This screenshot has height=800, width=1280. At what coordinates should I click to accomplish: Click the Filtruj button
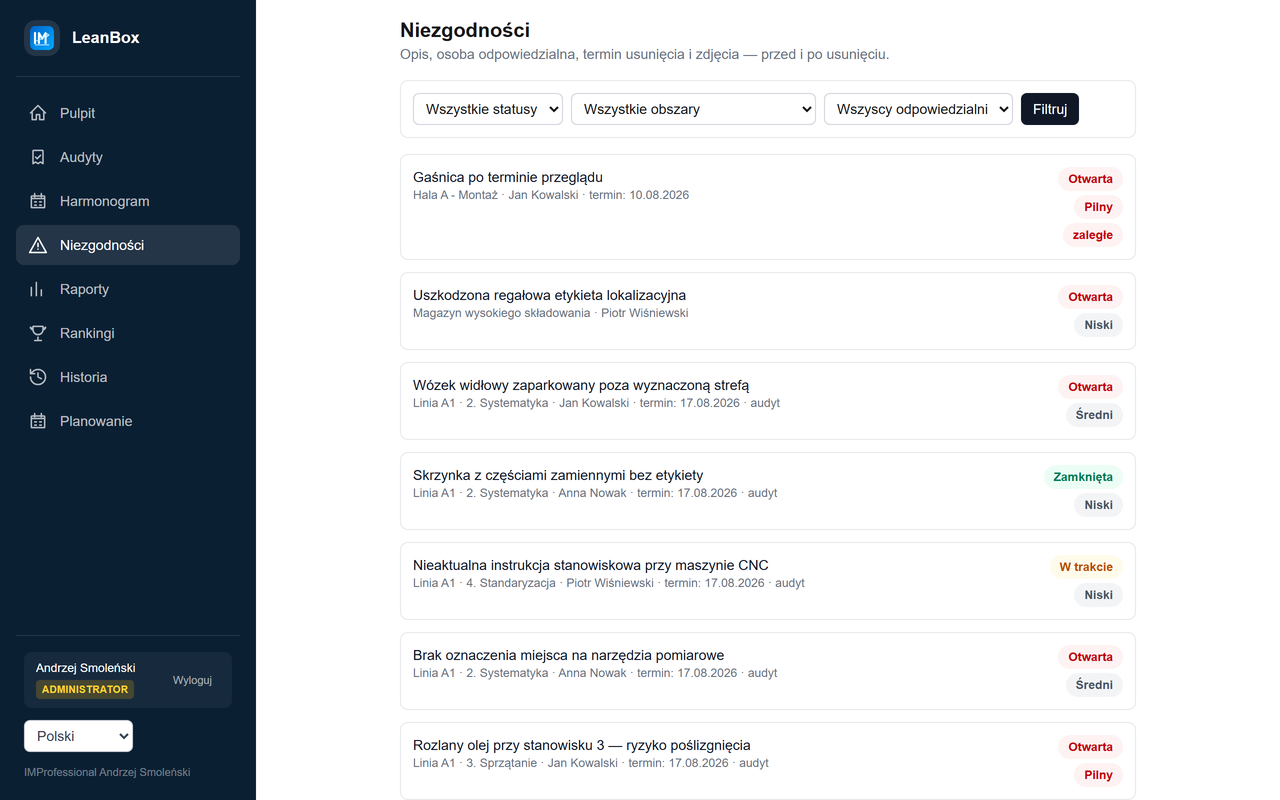tap(1050, 109)
